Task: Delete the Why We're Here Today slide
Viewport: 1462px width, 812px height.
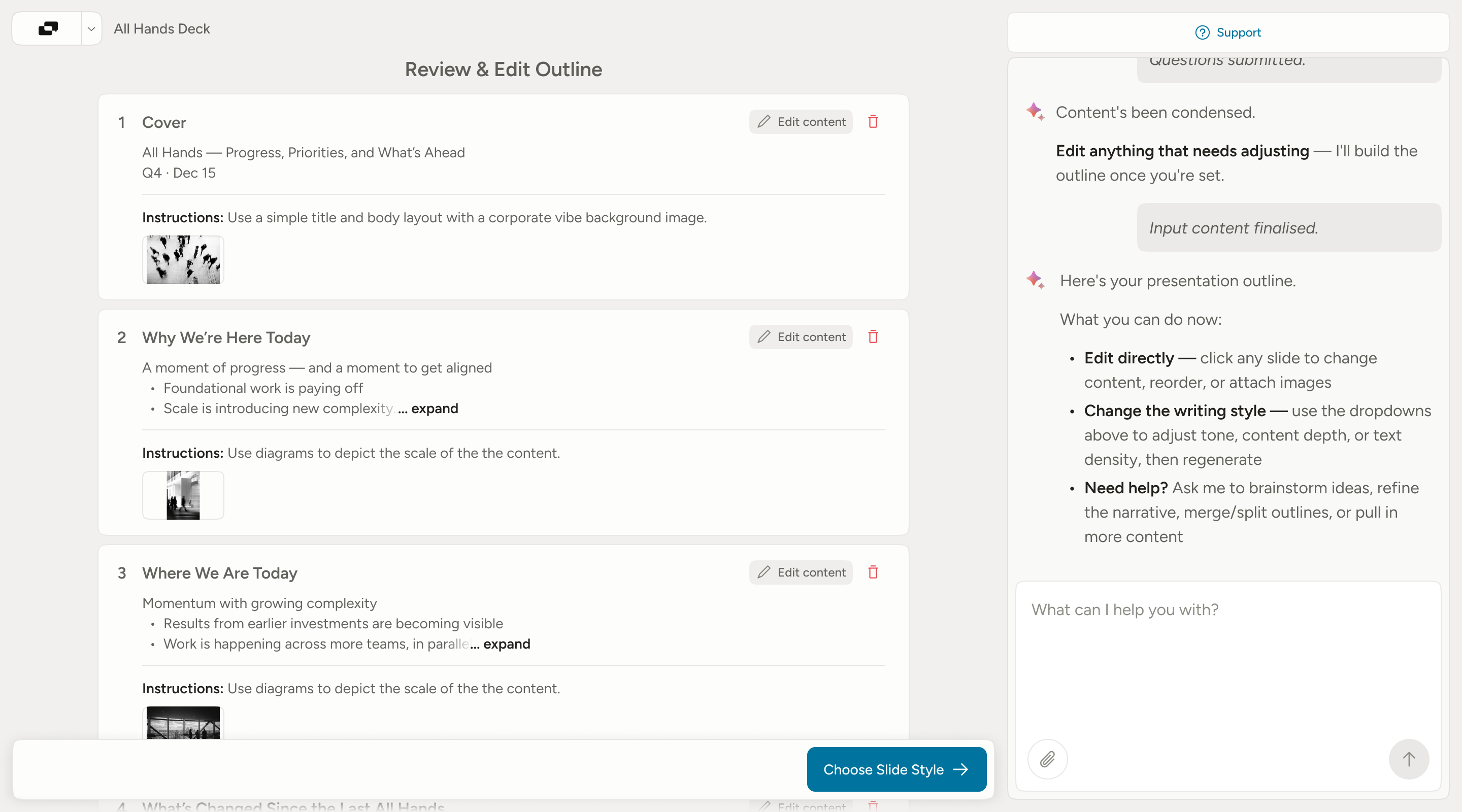Action: [x=873, y=336]
